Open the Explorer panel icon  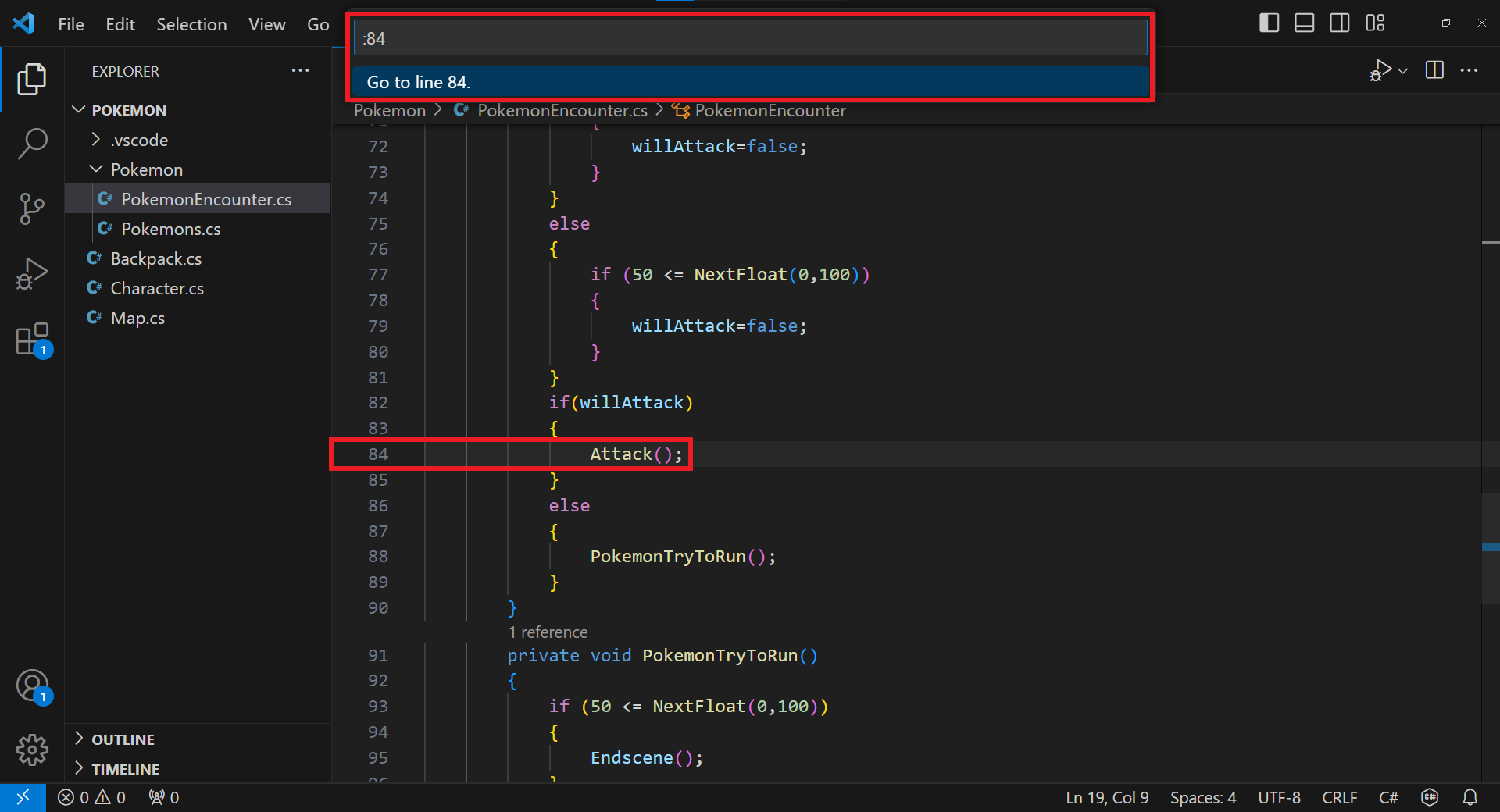click(x=32, y=79)
